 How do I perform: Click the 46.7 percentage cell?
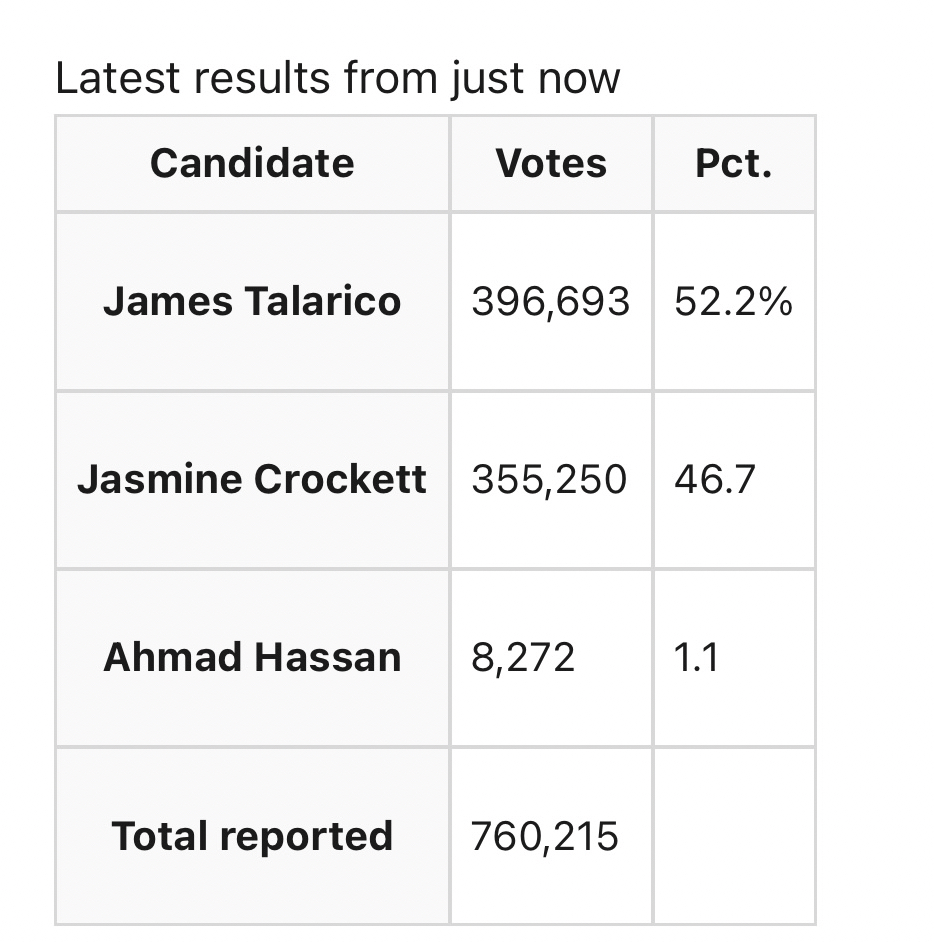coord(715,479)
